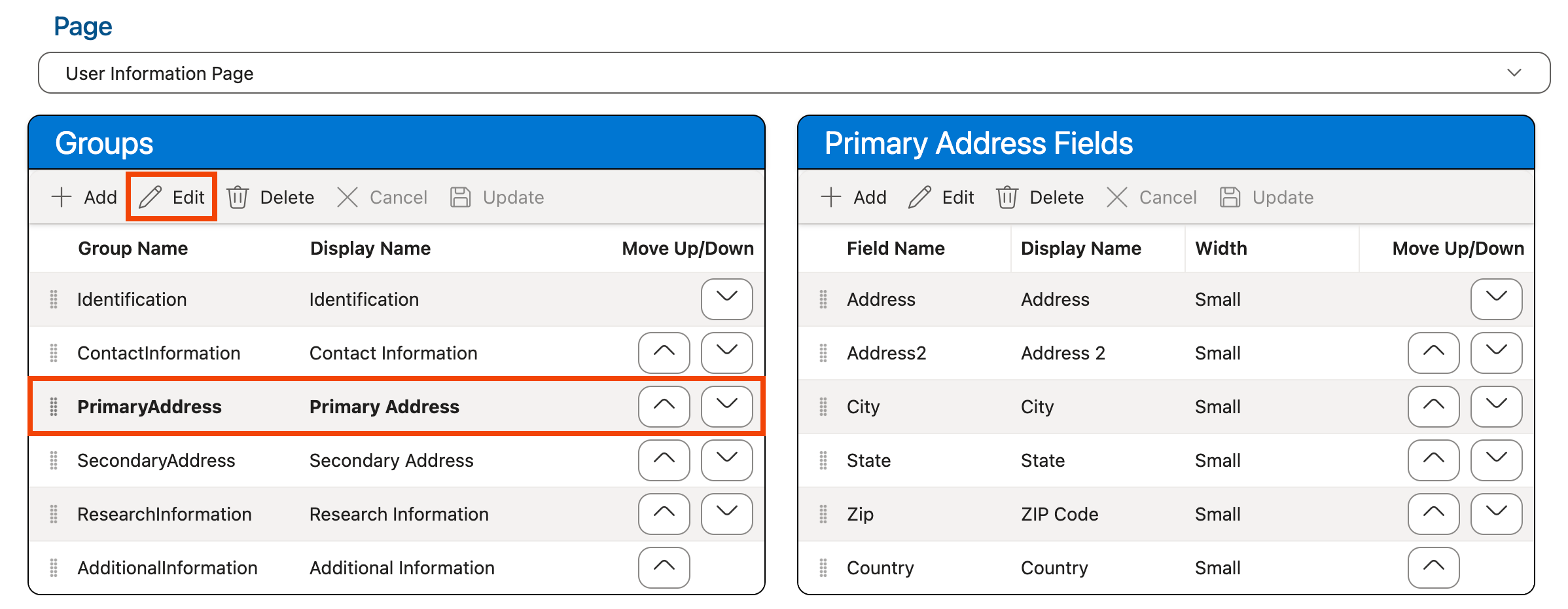The height and width of the screenshot is (609, 1568).
Task: Move Zip field down
Action: [x=1496, y=514]
